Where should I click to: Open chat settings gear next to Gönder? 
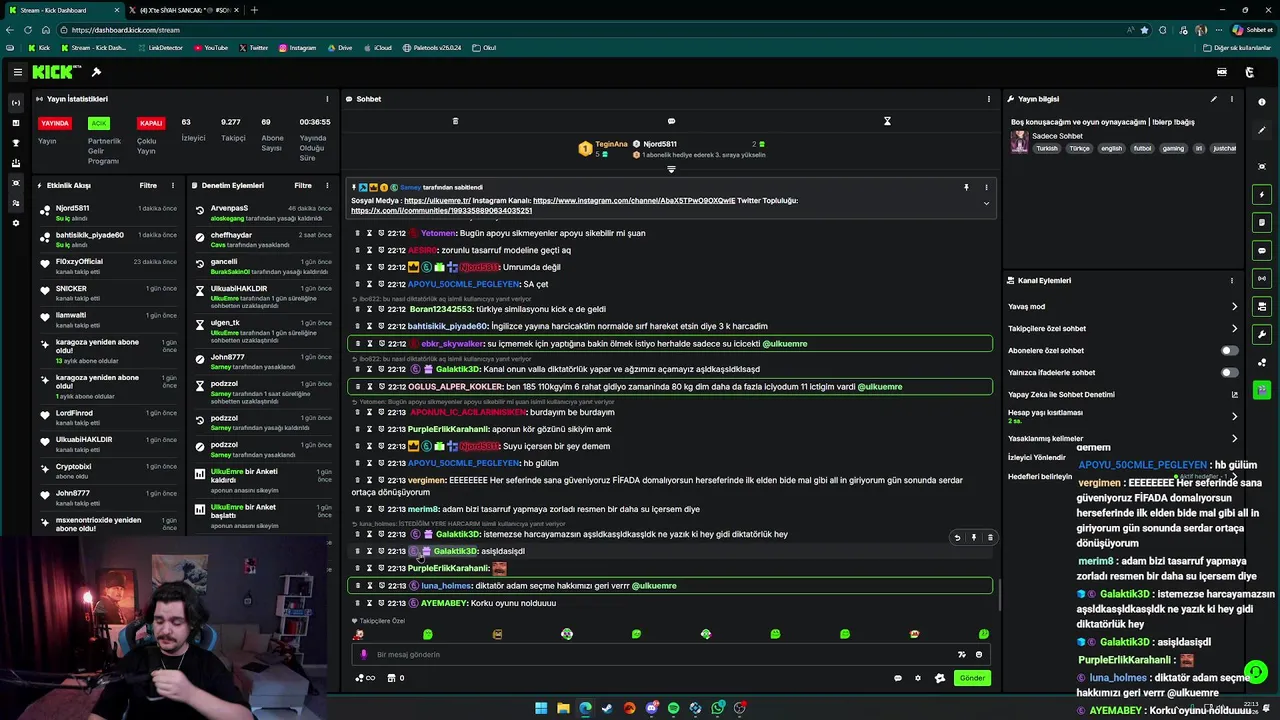[918, 678]
